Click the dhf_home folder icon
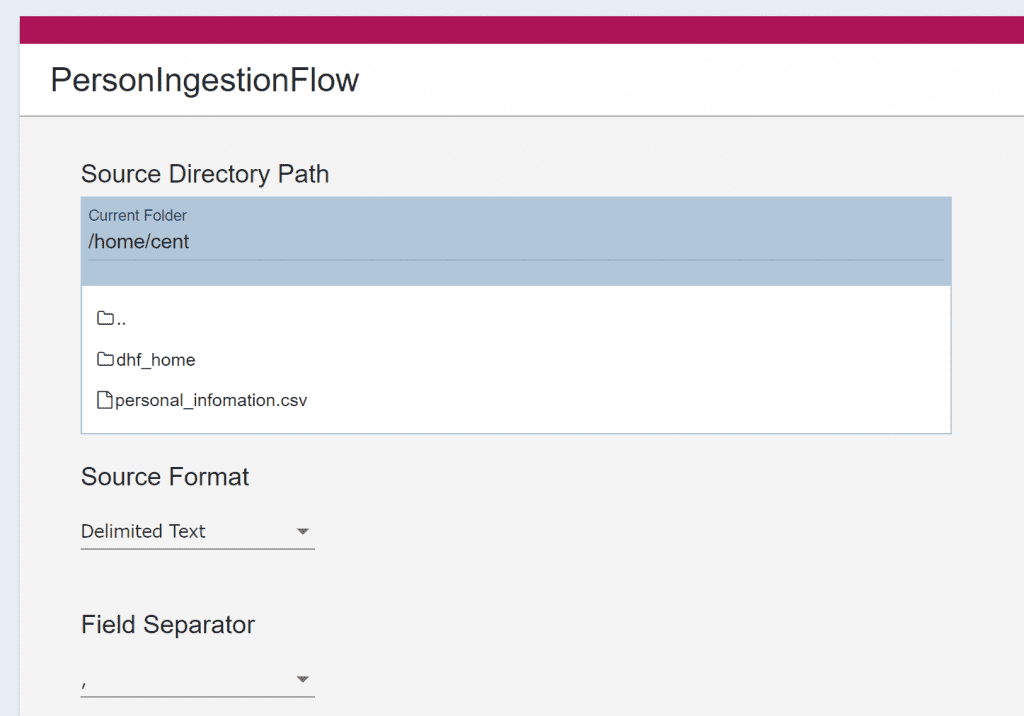 [105, 359]
